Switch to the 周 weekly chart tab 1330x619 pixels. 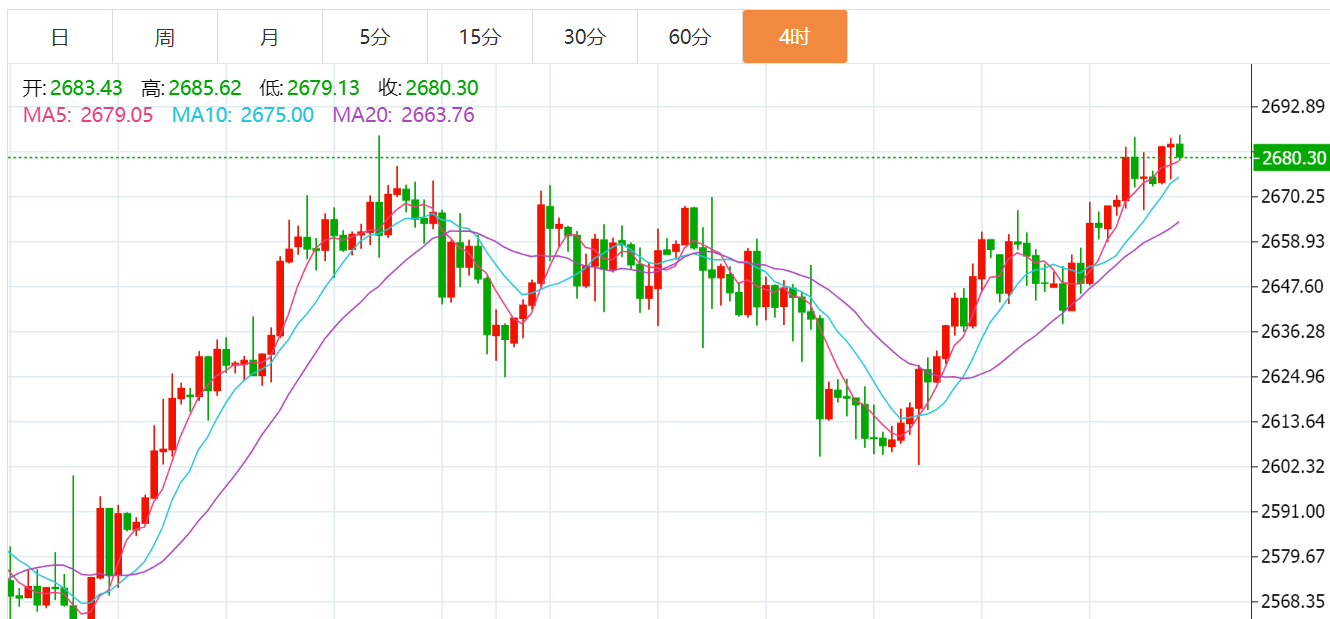[165, 37]
